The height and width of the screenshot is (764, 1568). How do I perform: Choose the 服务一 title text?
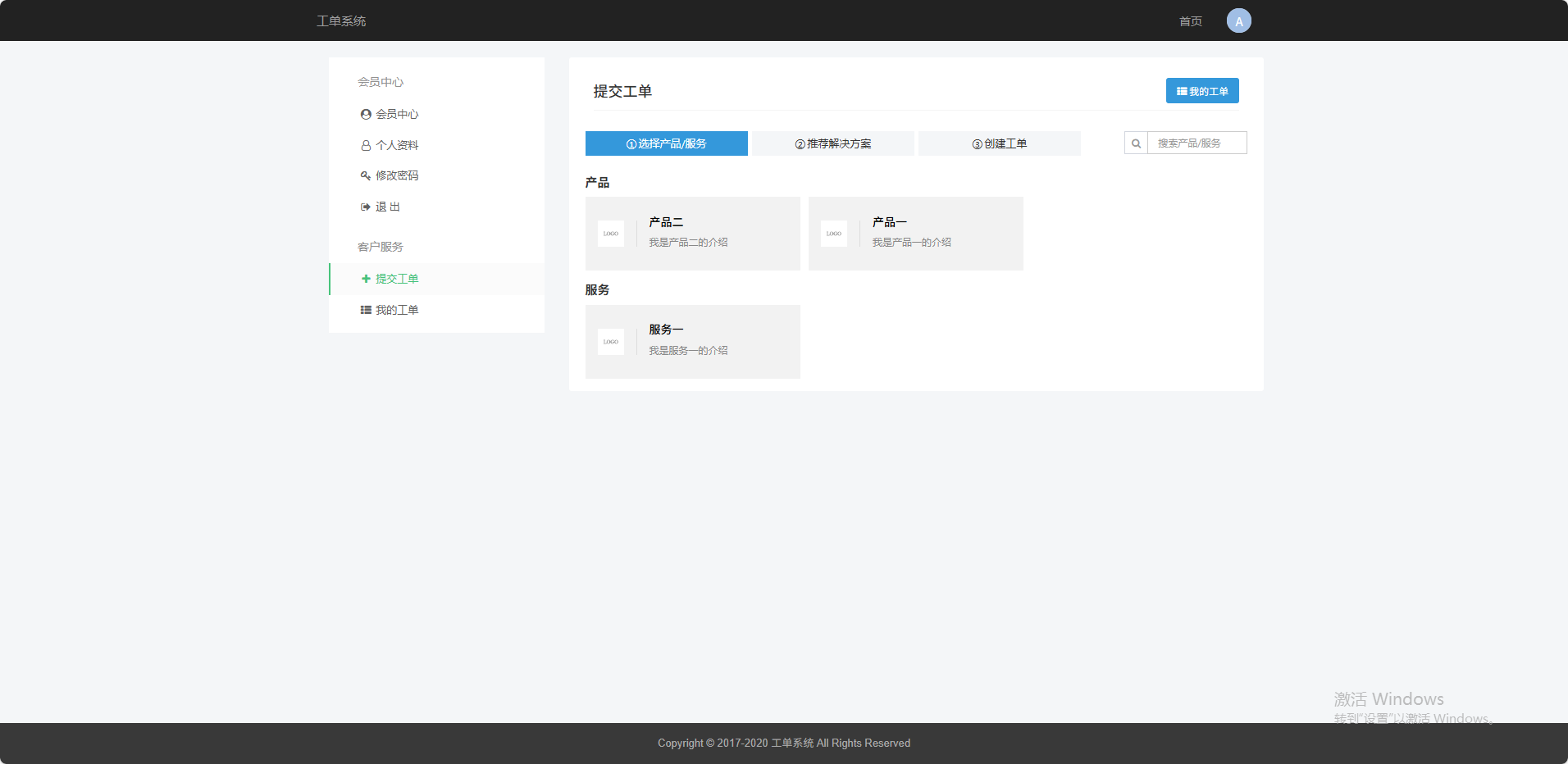click(666, 330)
